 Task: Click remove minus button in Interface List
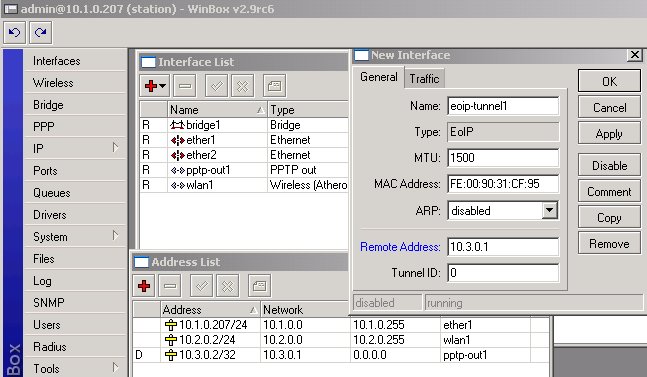coord(185,86)
